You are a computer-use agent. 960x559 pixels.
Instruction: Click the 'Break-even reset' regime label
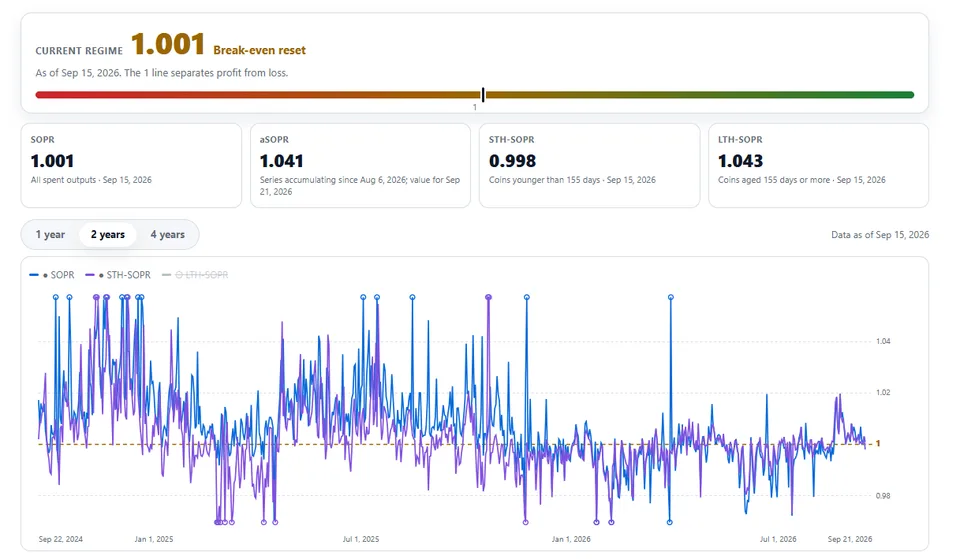pyautogui.click(x=260, y=50)
